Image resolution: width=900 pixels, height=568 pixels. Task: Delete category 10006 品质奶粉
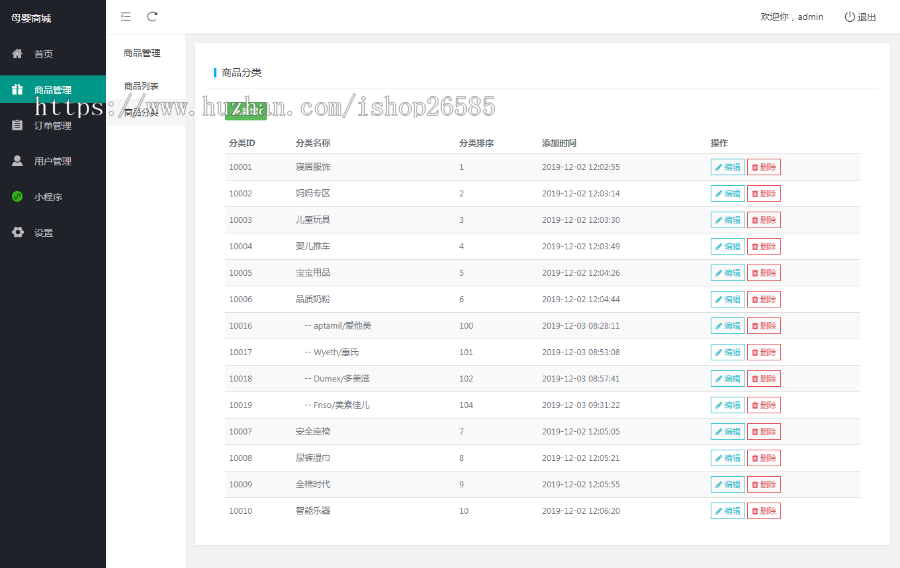pyautogui.click(x=764, y=299)
